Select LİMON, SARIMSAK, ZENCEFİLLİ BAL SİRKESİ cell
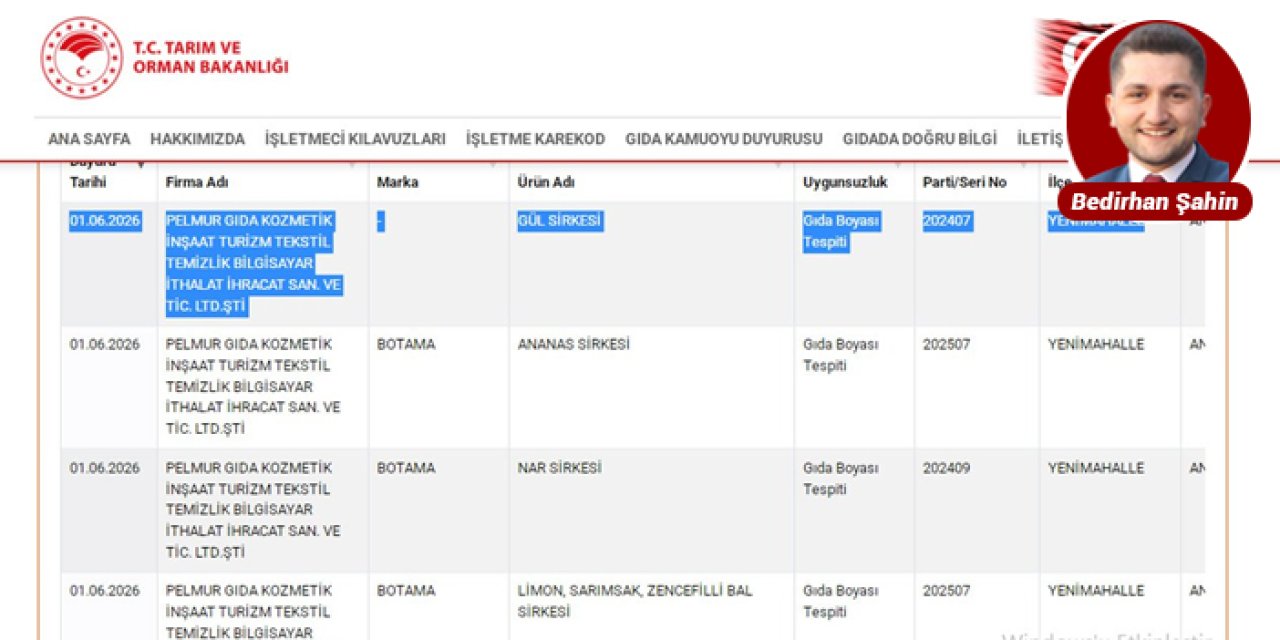This screenshot has width=1280, height=640. (x=634, y=601)
